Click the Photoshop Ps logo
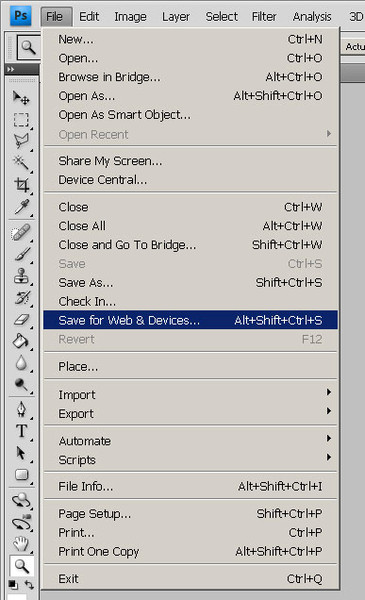 point(20,16)
